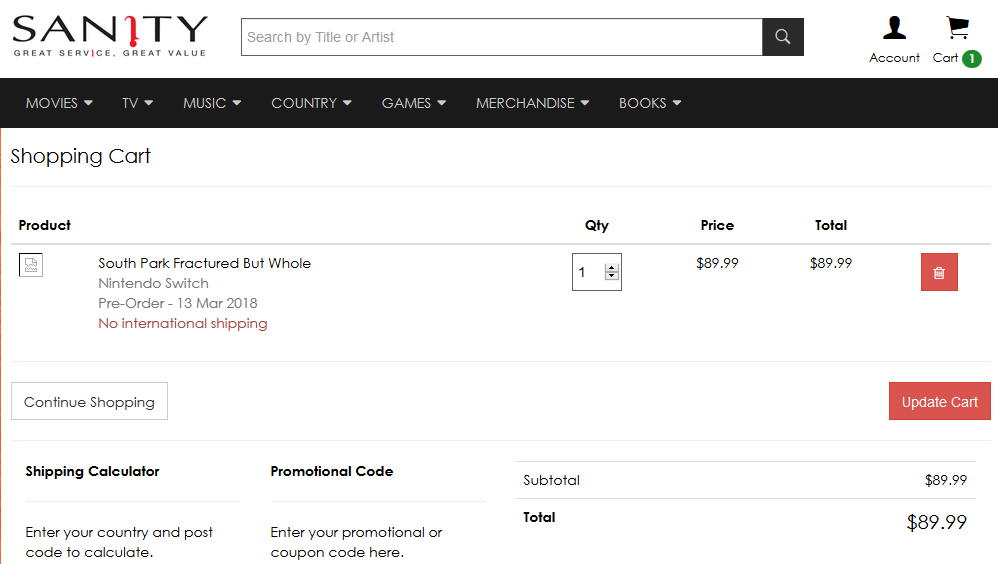Image resolution: width=998 pixels, height=564 pixels.
Task: Decrease quantity with the down arrow
Action: coord(612,276)
